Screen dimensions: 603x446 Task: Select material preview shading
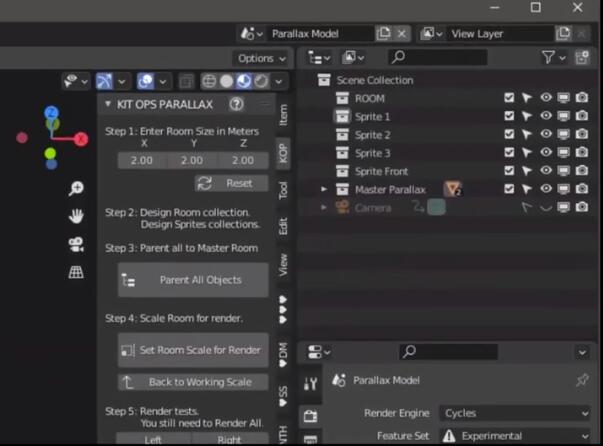tap(244, 81)
